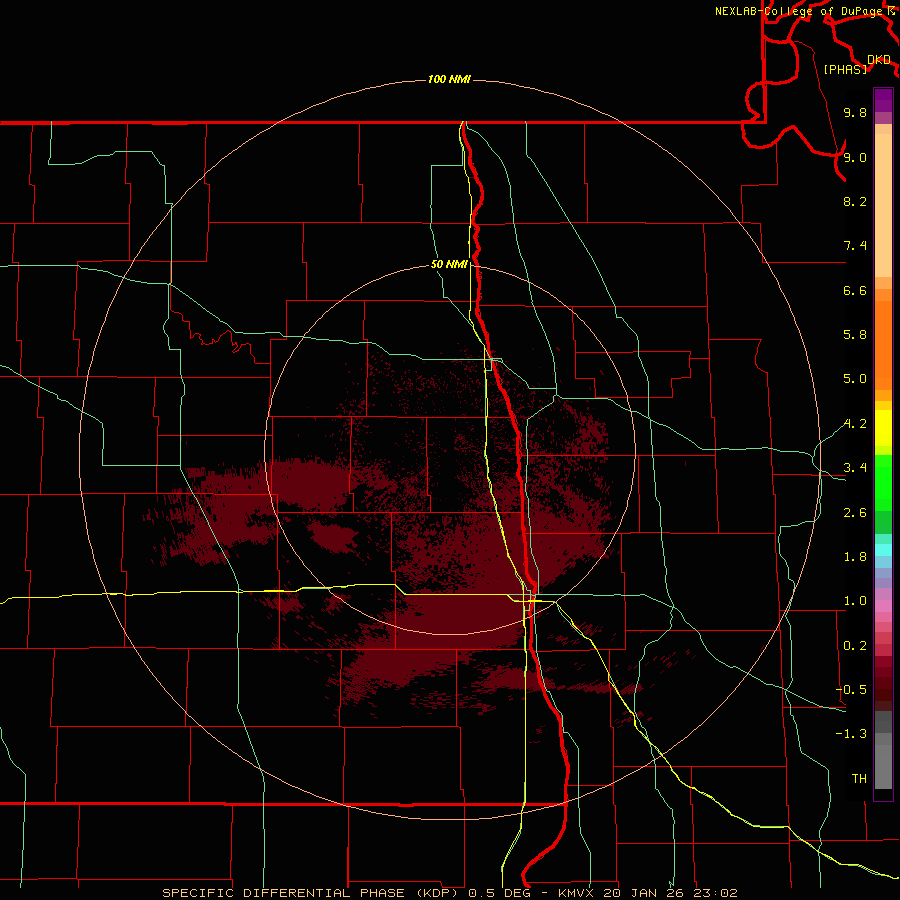Click the 6.6 value on the color scale
The width and height of the screenshot is (900, 900).
(855, 290)
